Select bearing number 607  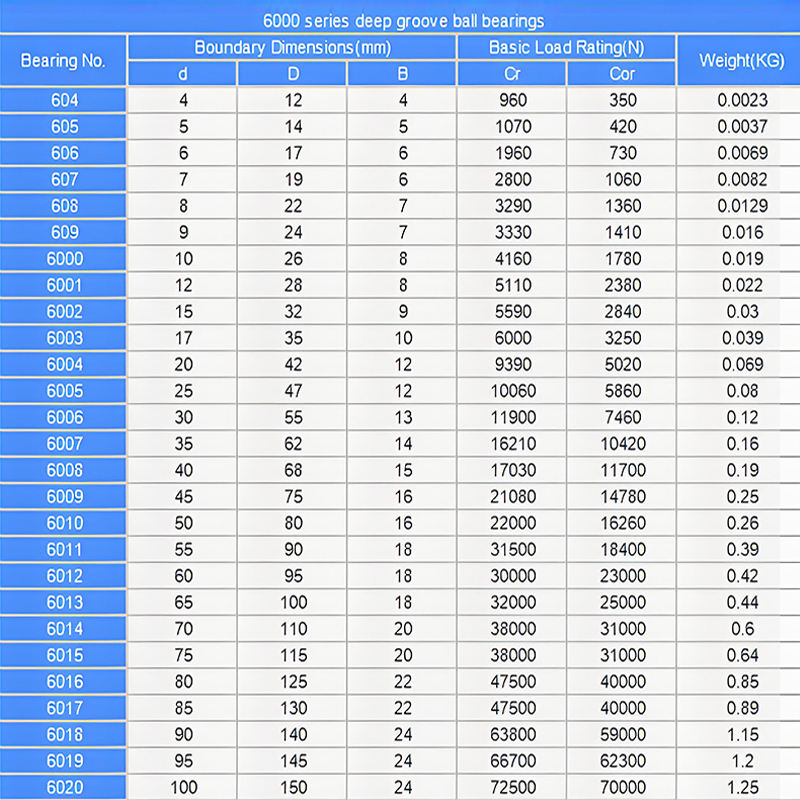click(x=64, y=180)
